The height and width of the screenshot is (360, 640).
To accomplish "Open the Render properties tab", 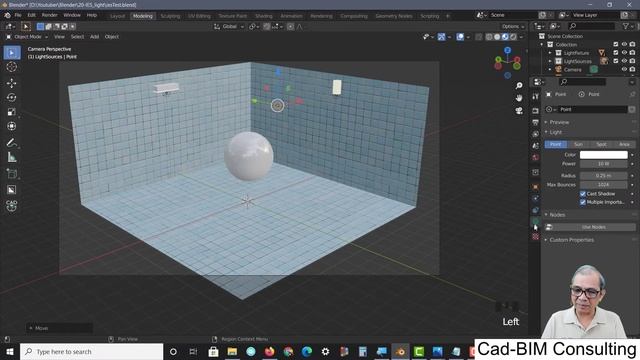I will [536, 111].
